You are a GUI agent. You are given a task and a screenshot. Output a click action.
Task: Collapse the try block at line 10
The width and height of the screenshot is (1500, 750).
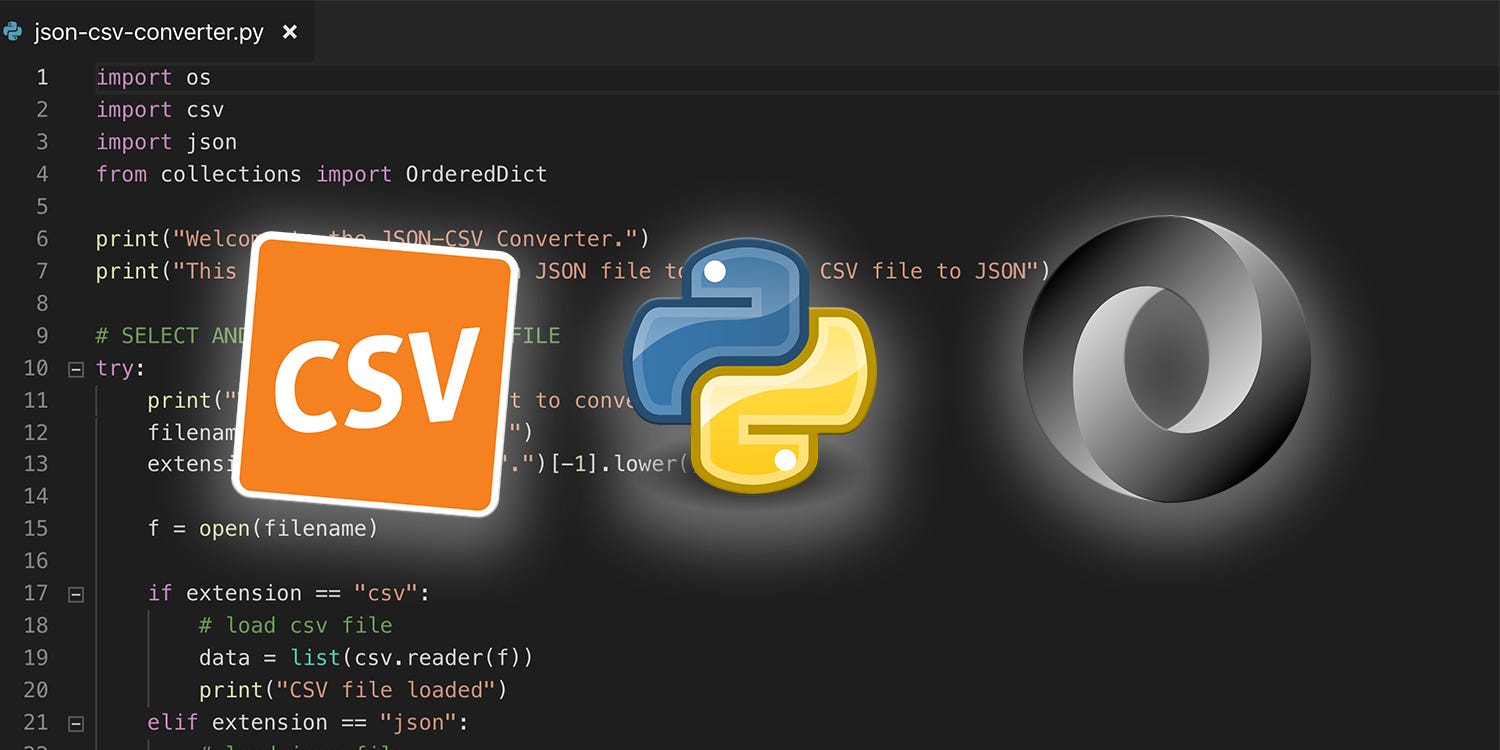click(76, 367)
